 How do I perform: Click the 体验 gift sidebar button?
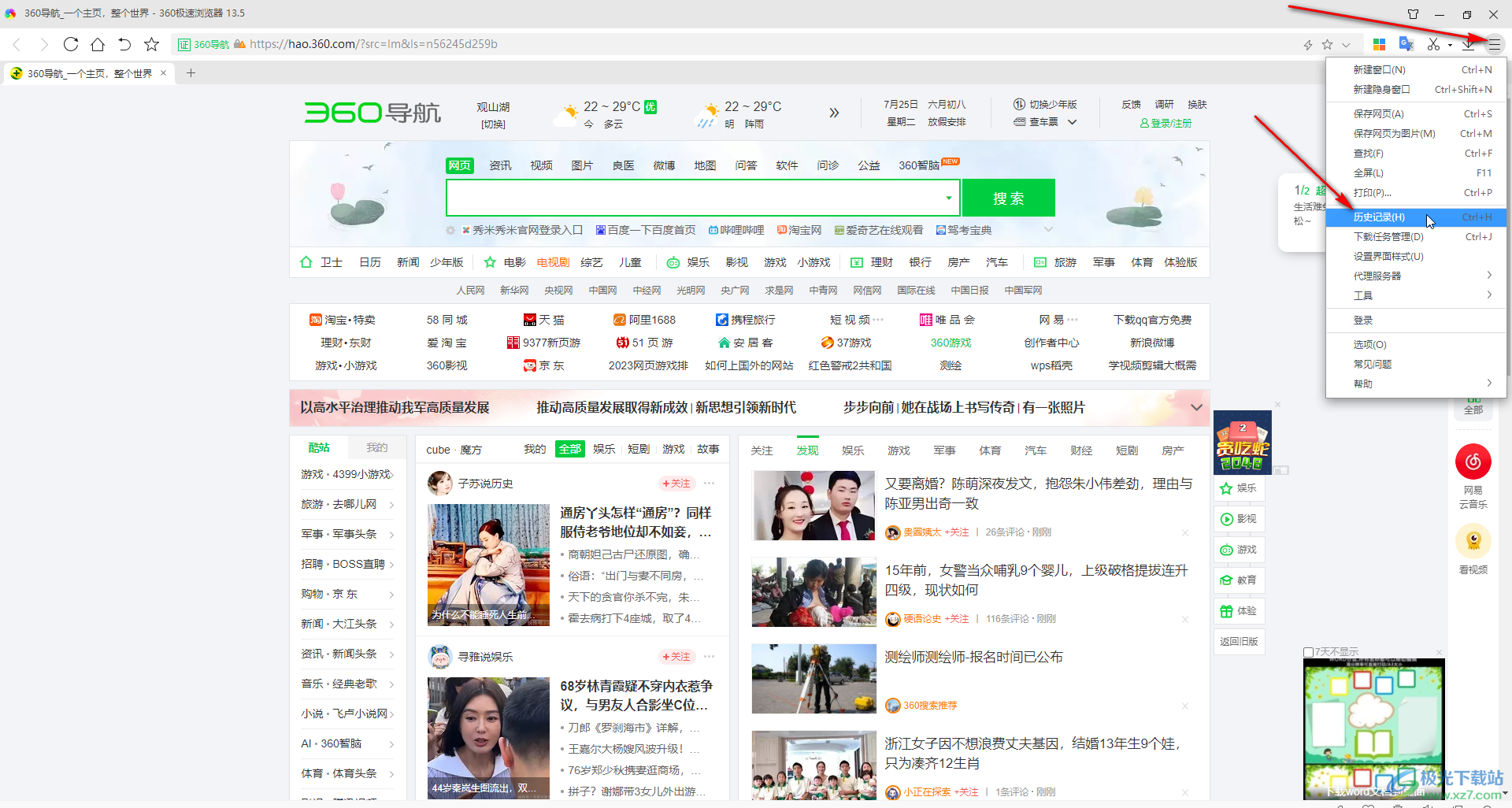pyautogui.click(x=1239, y=611)
